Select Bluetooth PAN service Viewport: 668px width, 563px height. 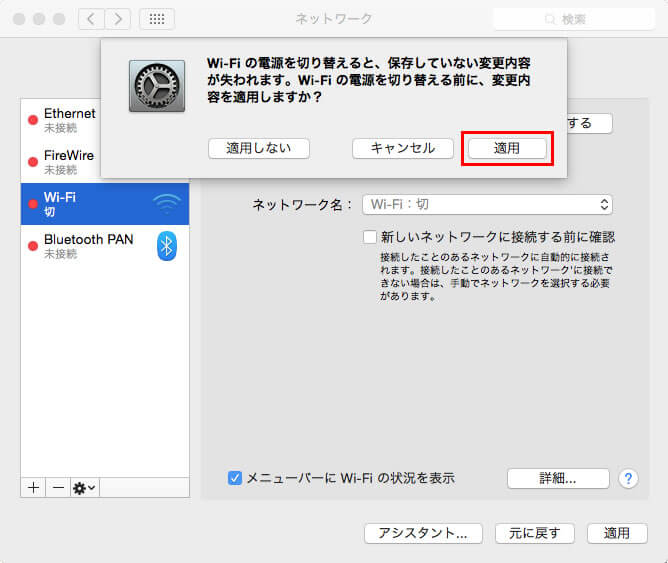[105, 246]
